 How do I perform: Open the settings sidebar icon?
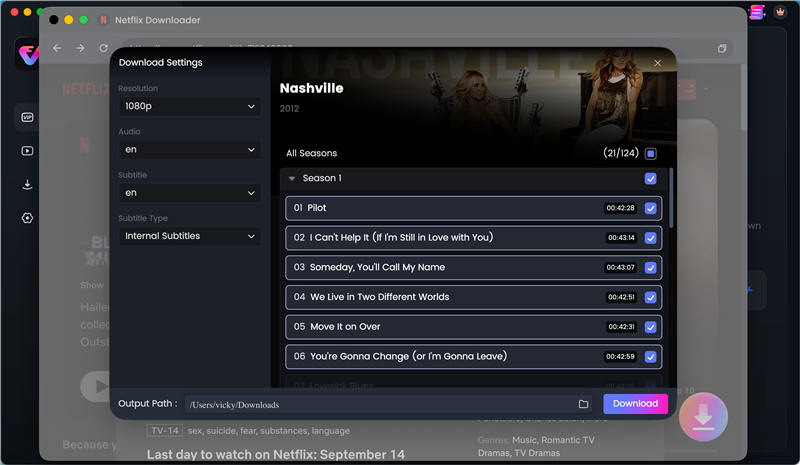(x=28, y=218)
